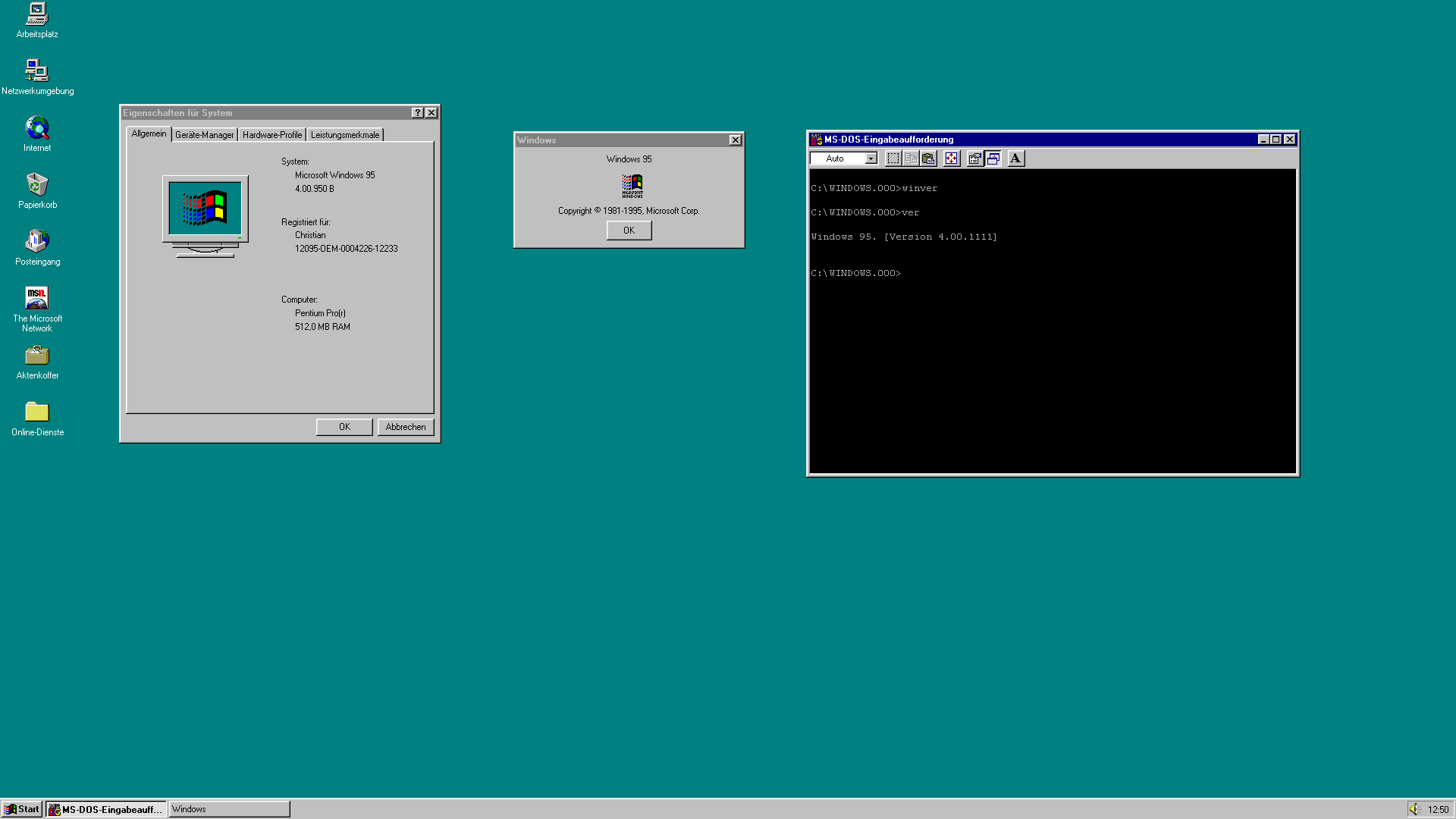The height and width of the screenshot is (819, 1456).
Task: Click OK in the Windows about dialog
Action: 629,231
